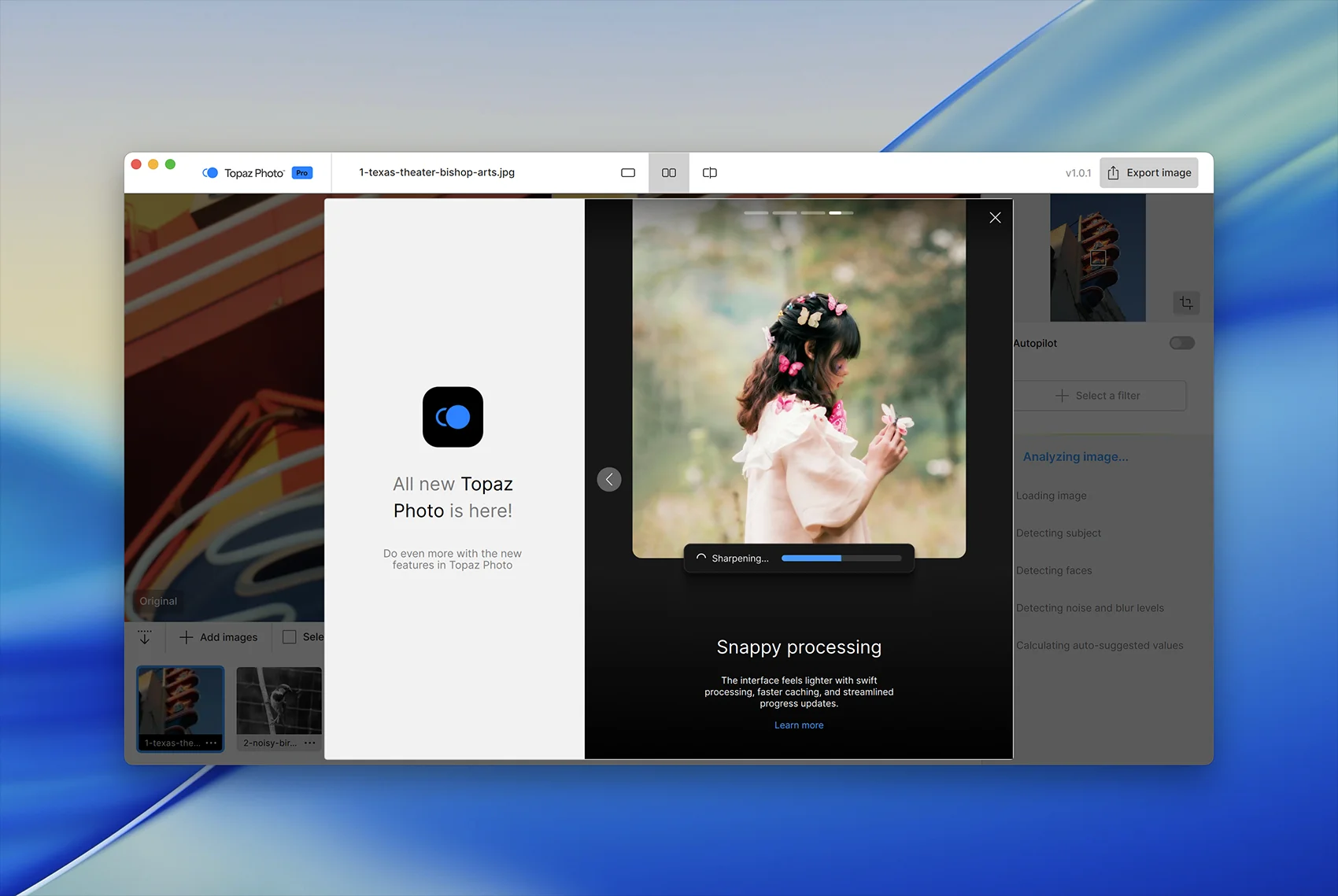Click the version label v1.0.1
The image size is (1338, 896).
coord(1078,173)
